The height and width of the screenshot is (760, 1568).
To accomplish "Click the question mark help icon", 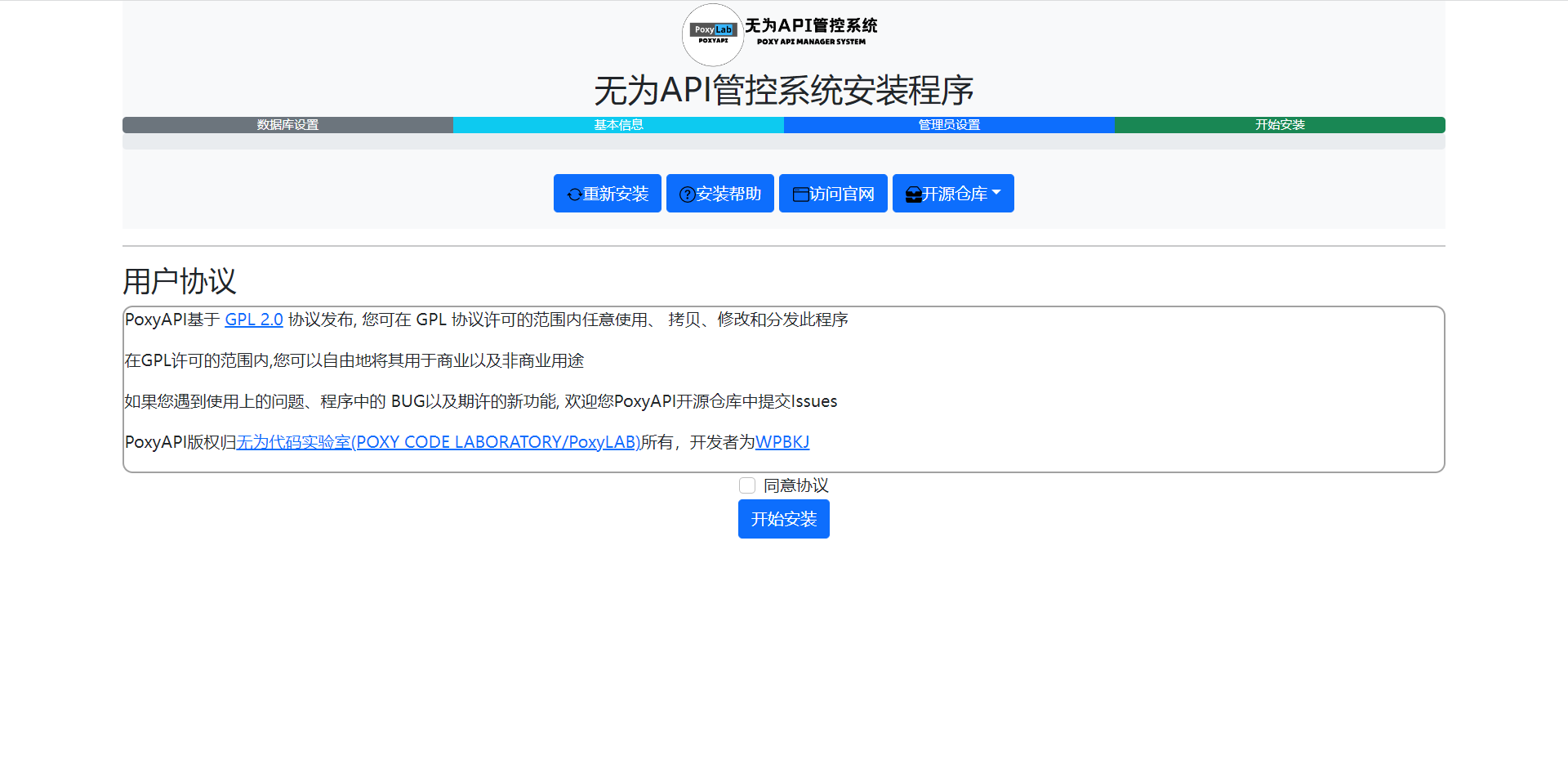I will tap(687, 194).
